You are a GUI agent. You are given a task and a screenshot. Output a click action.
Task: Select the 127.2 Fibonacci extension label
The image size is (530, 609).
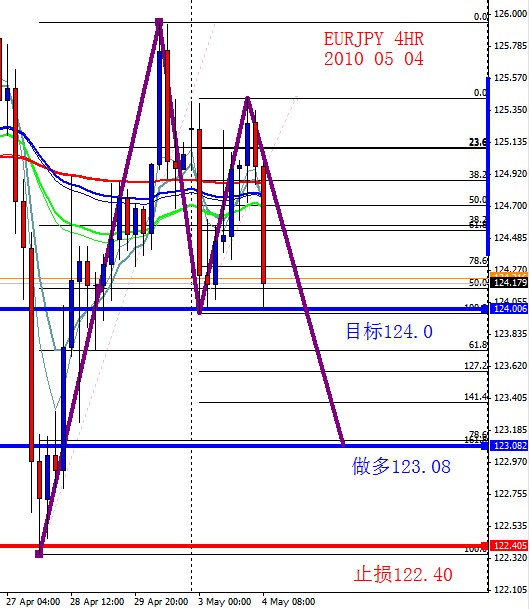[476, 365]
